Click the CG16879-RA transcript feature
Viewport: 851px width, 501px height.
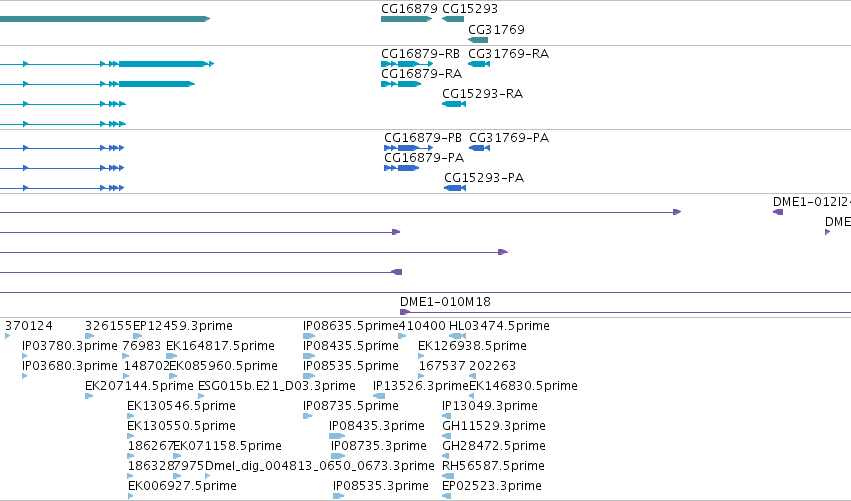[401, 84]
